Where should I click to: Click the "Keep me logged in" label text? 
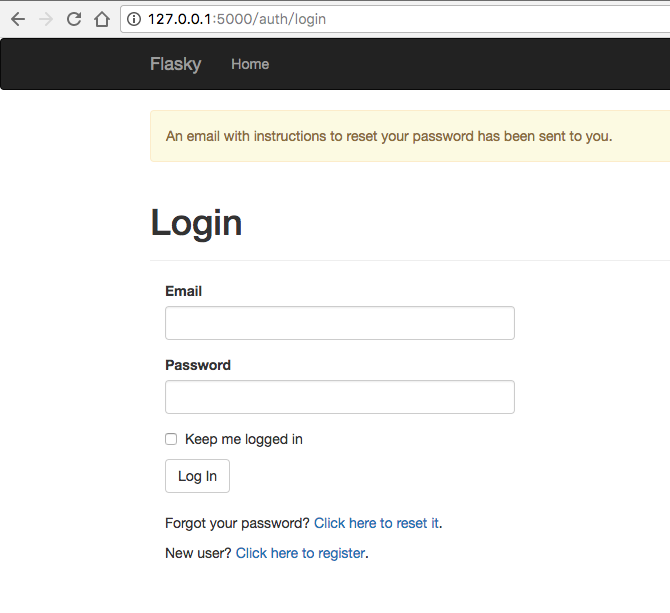[x=244, y=439]
